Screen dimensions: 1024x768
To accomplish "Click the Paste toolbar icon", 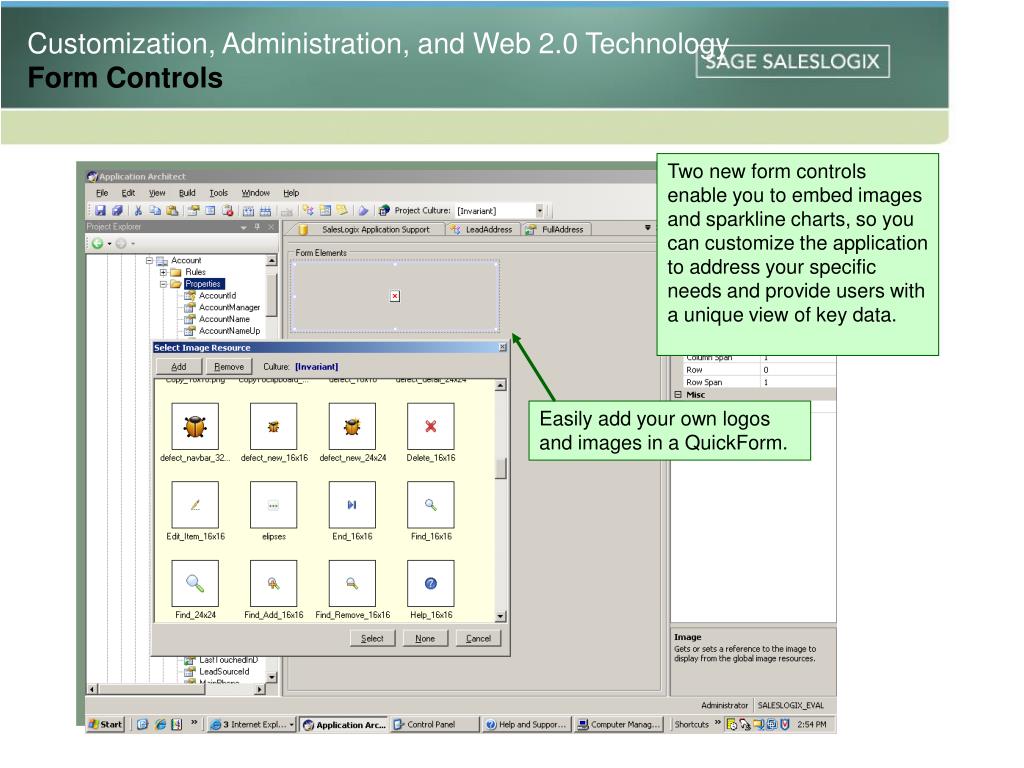I will (172, 210).
